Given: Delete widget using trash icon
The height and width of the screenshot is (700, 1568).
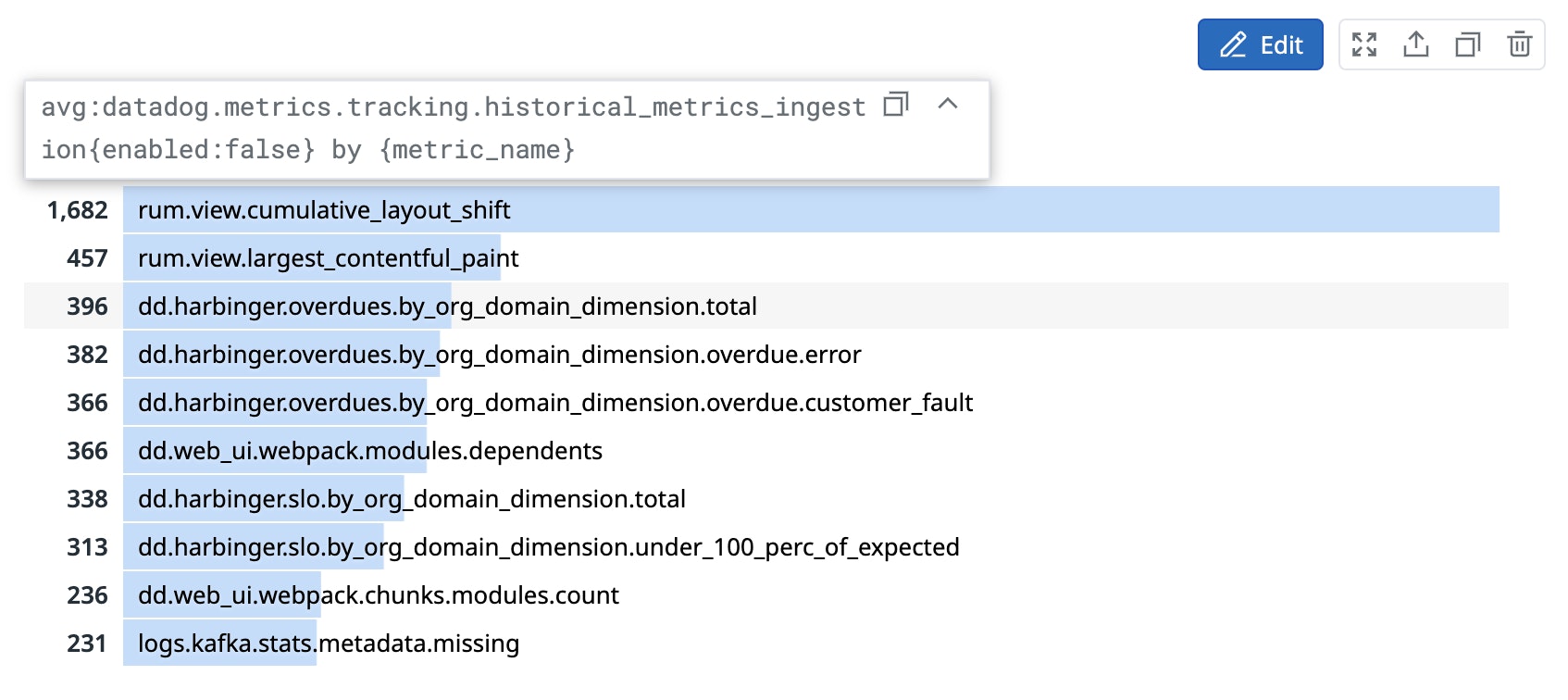Looking at the screenshot, I should 1519,44.
